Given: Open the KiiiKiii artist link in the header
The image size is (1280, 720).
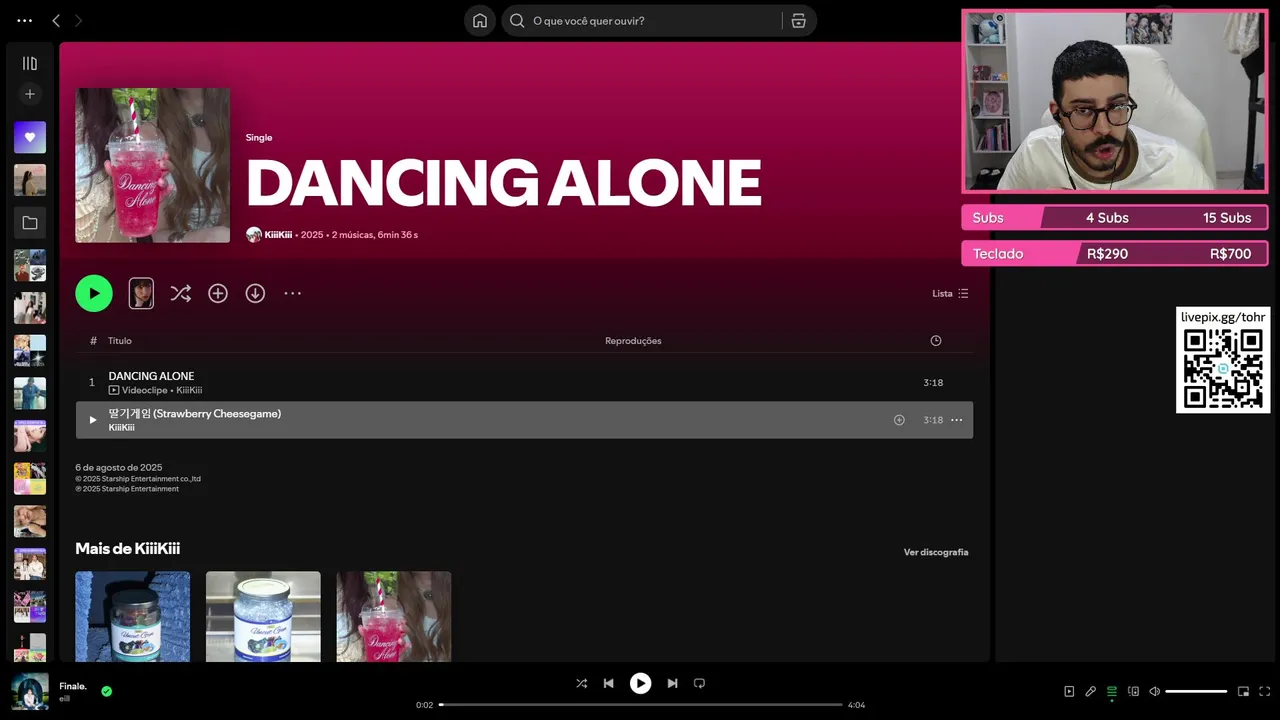Looking at the screenshot, I should tap(278, 235).
